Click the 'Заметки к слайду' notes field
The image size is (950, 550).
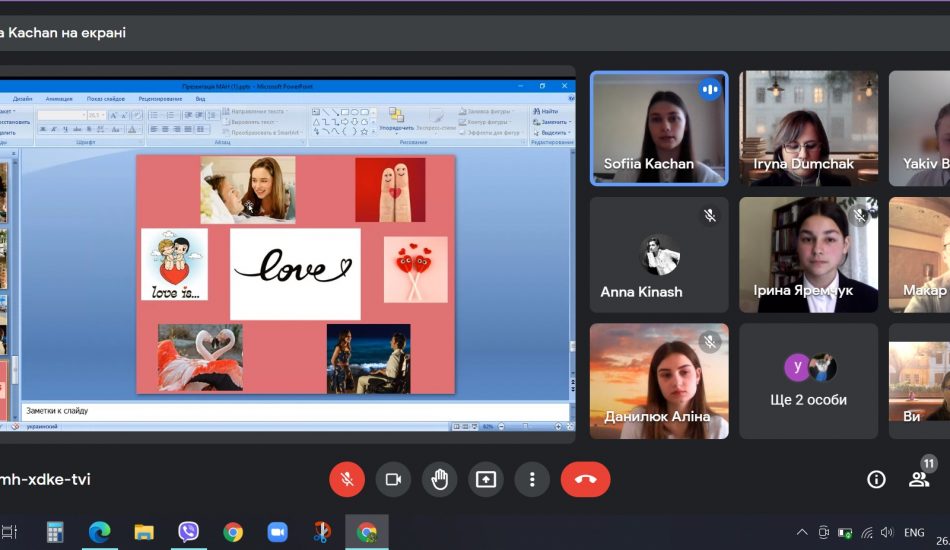(x=295, y=411)
